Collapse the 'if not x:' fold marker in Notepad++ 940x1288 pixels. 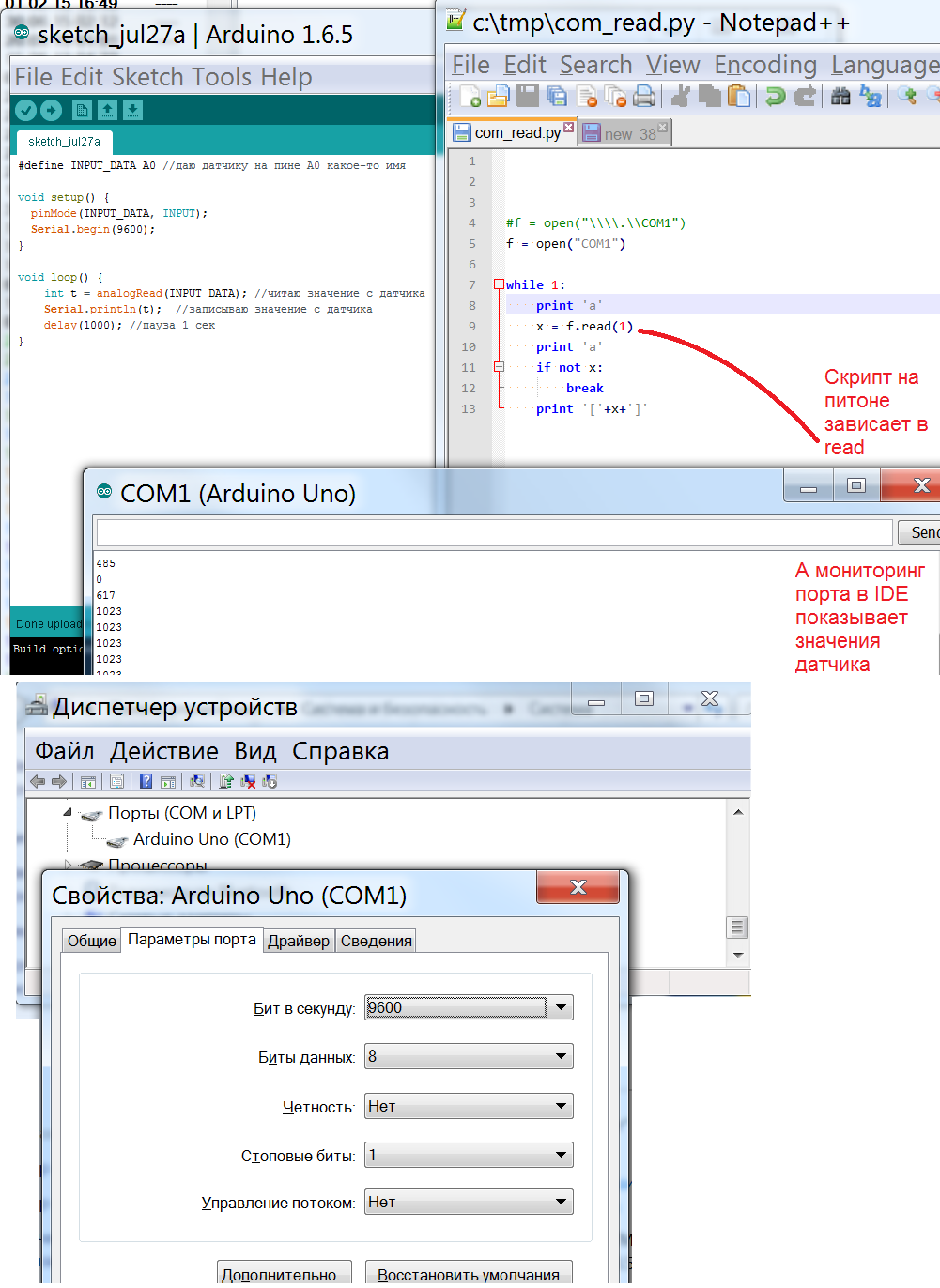click(x=499, y=367)
